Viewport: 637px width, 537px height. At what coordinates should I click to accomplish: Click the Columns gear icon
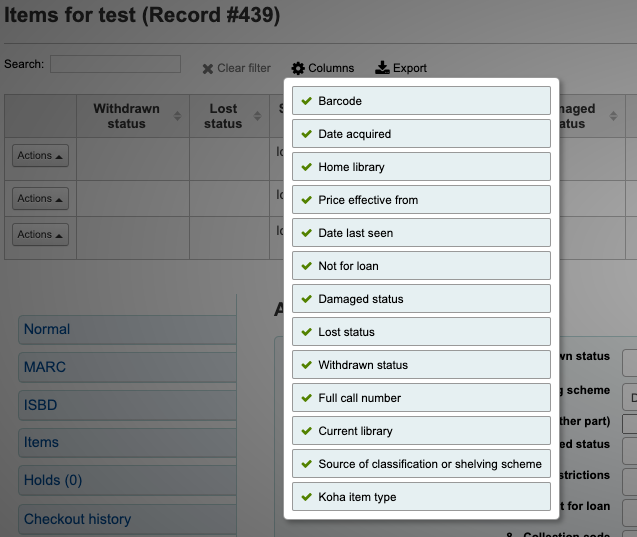point(298,68)
